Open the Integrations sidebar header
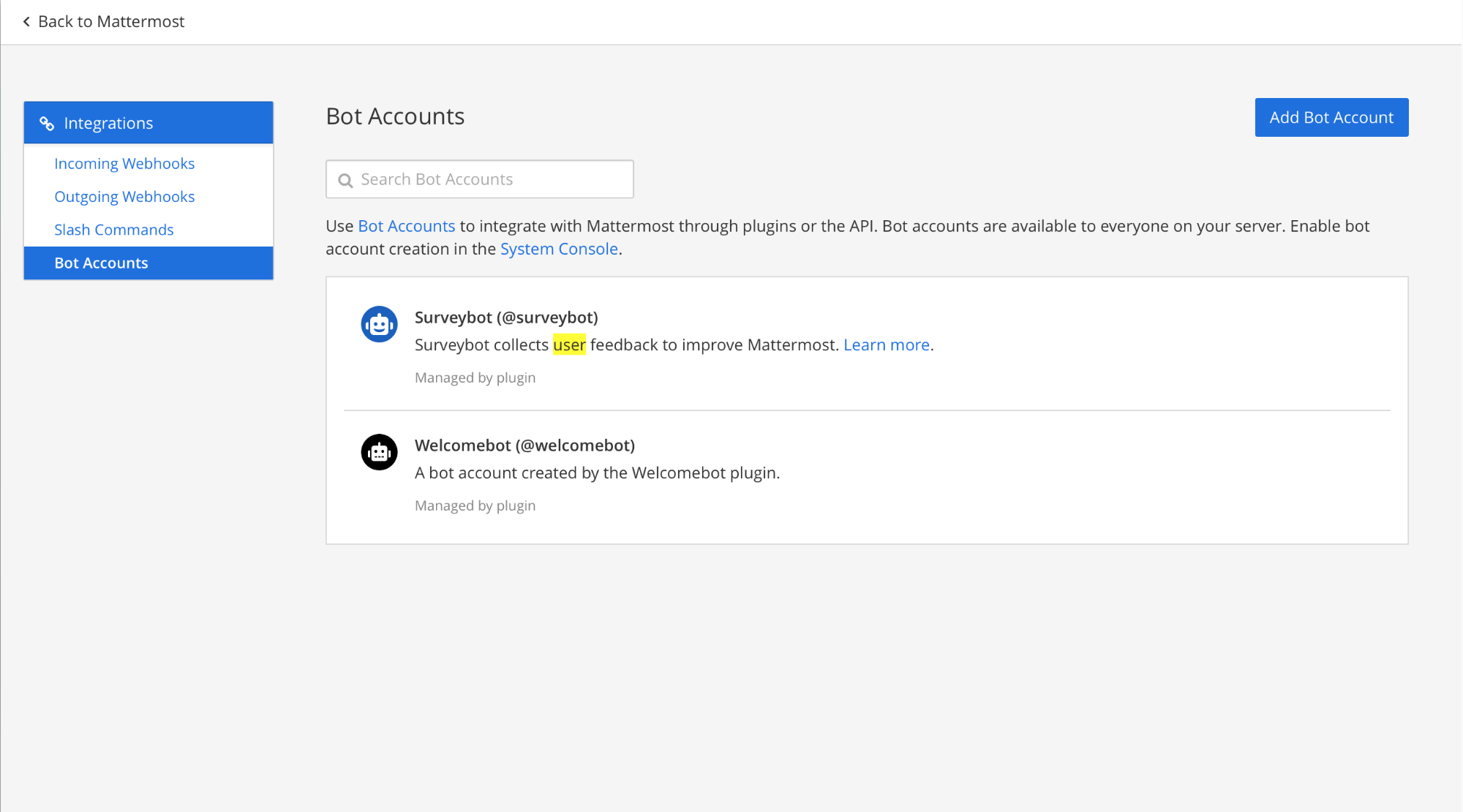 point(108,124)
